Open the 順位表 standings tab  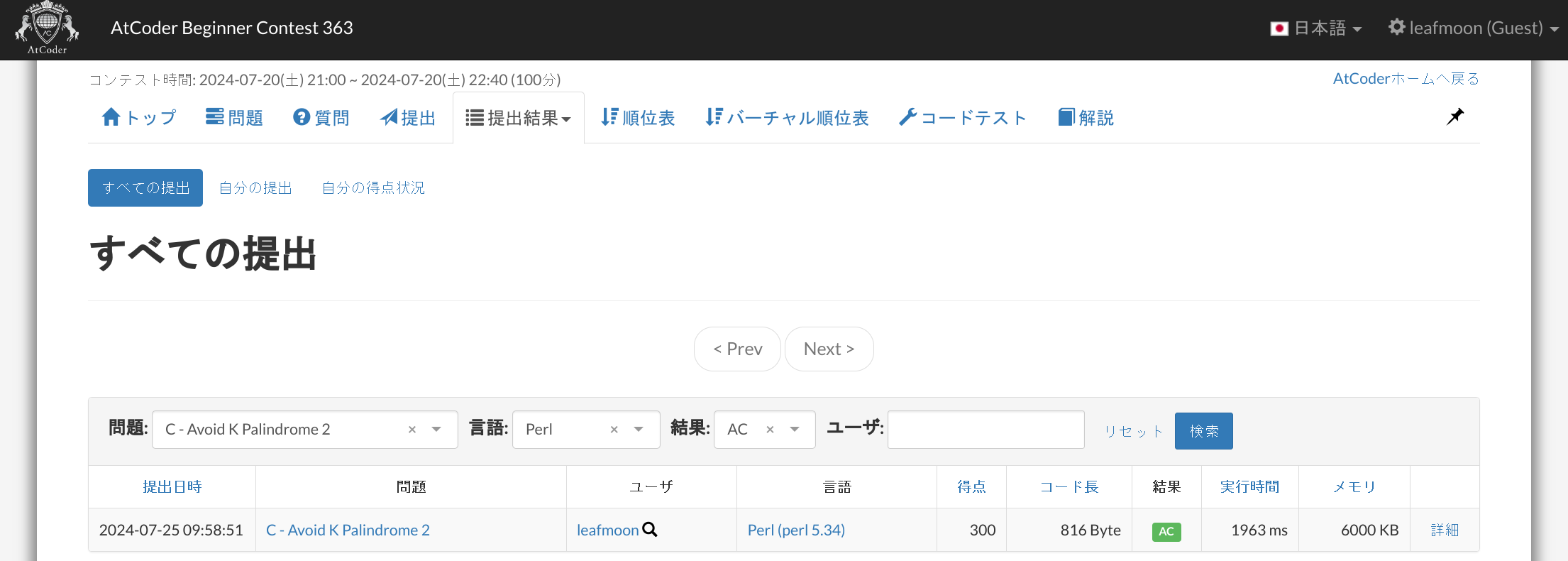pyautogui.click(x=638, y=118)
